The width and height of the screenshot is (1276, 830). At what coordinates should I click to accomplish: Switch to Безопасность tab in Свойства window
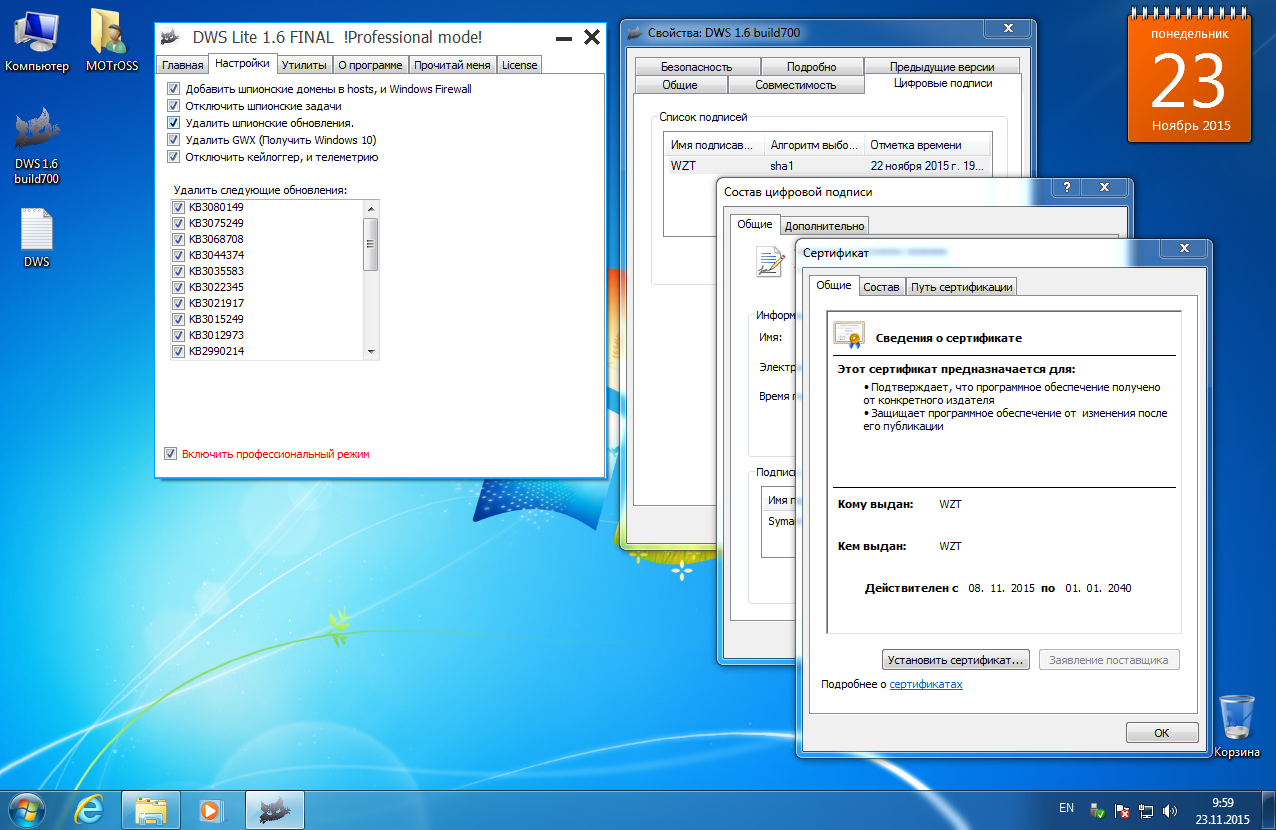tap(697, 67)
